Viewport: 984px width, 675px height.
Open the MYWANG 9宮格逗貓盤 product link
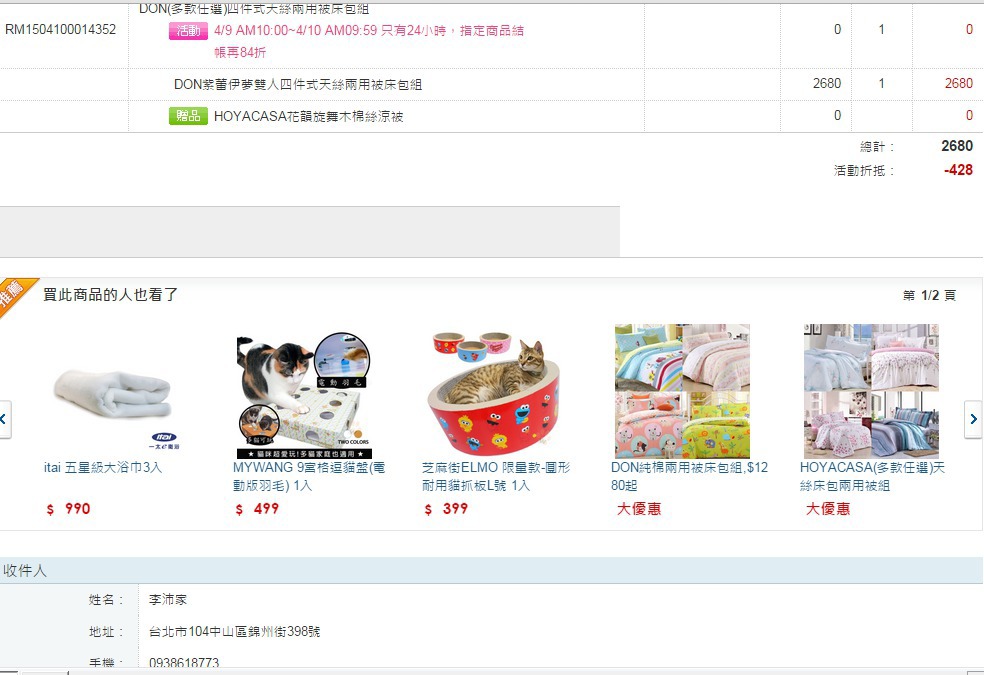point(309,476)
